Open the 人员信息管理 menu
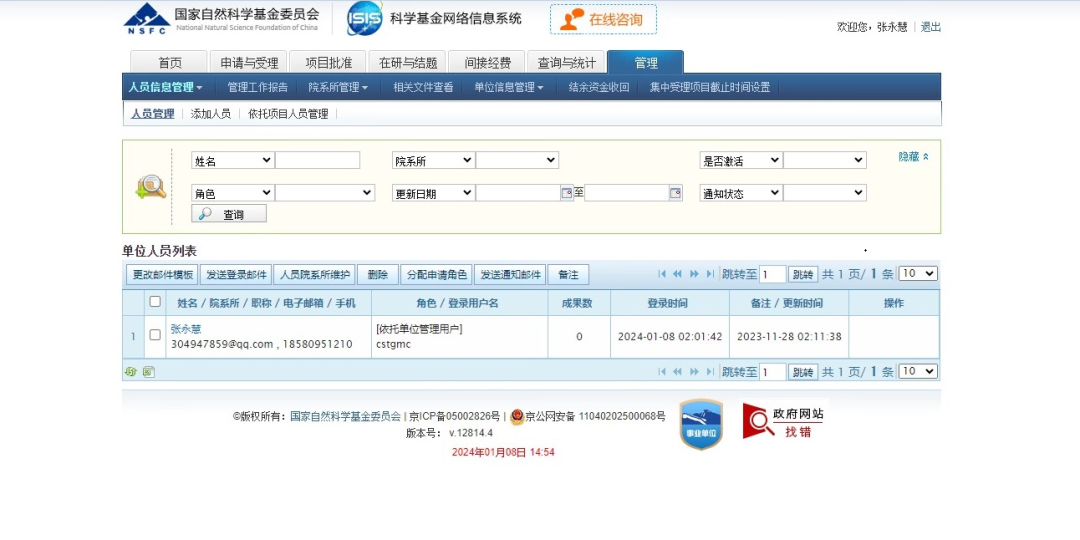Viewport: 1080px width, 540px height. tap(165, 87)
